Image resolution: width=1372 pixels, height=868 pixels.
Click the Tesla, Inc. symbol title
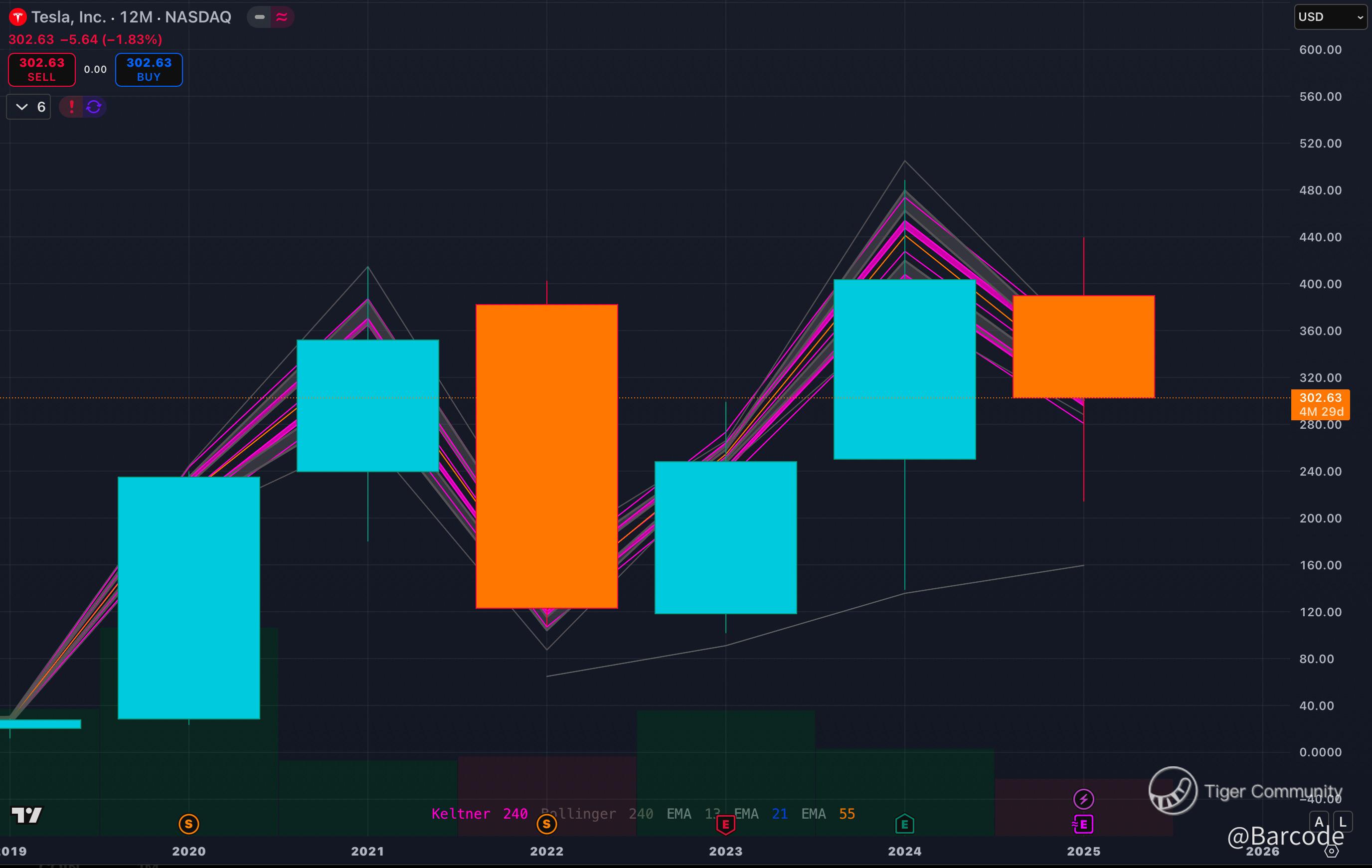[x=68, y=17]
